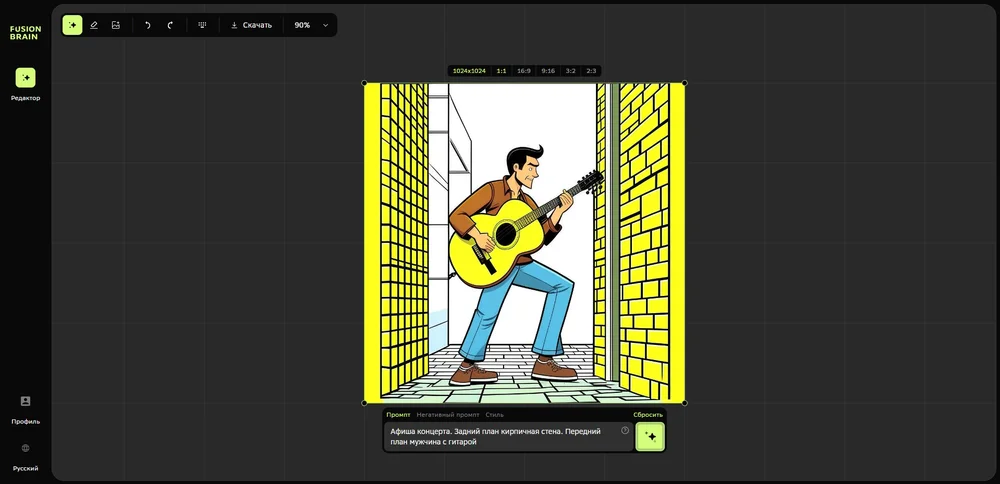This screenshot has height=484, width=1000.
Task: Switch to the Стиль tab
Action: click(x=494, y=415)
